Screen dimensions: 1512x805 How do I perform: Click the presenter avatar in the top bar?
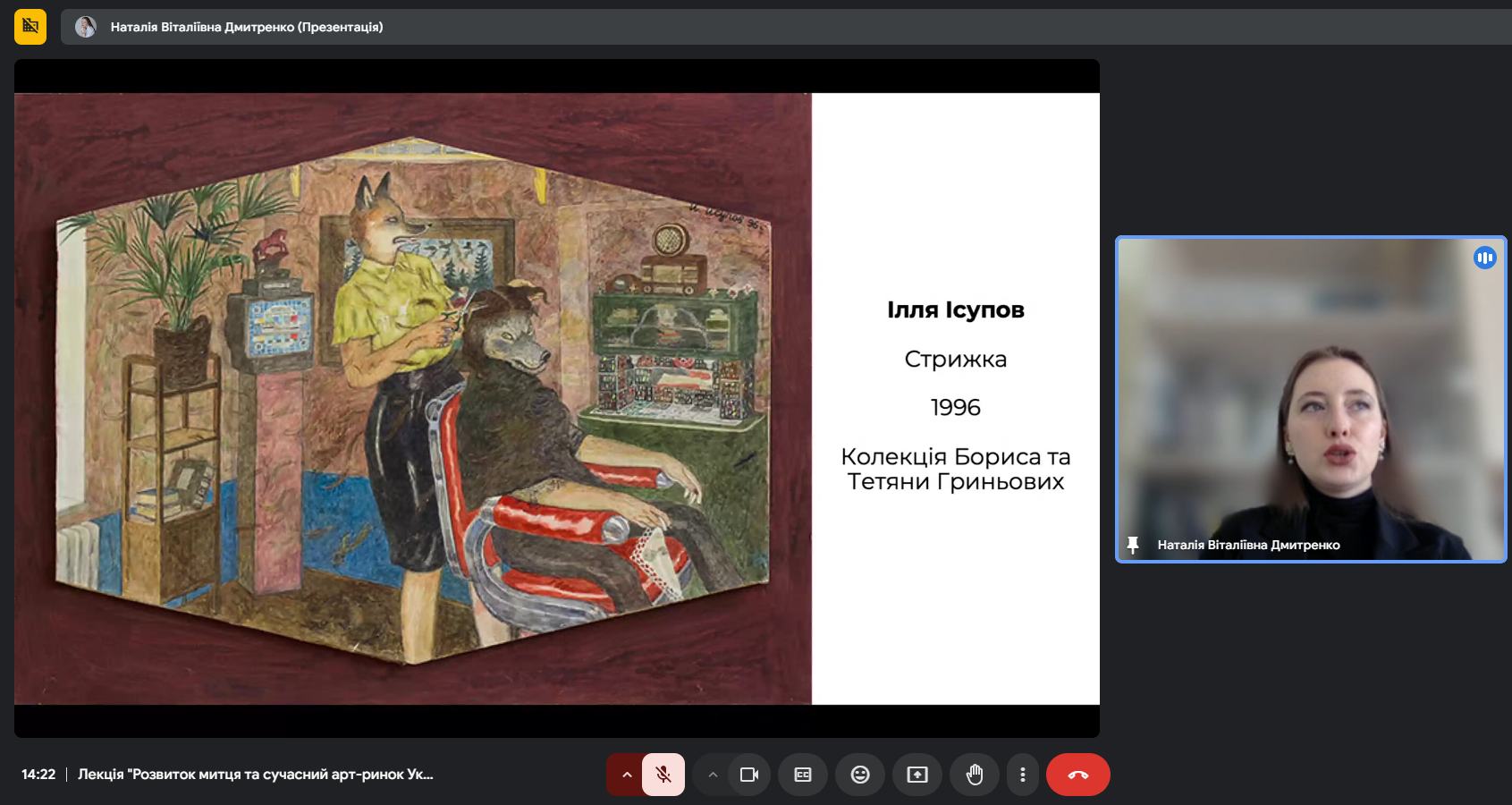(86, 27)
